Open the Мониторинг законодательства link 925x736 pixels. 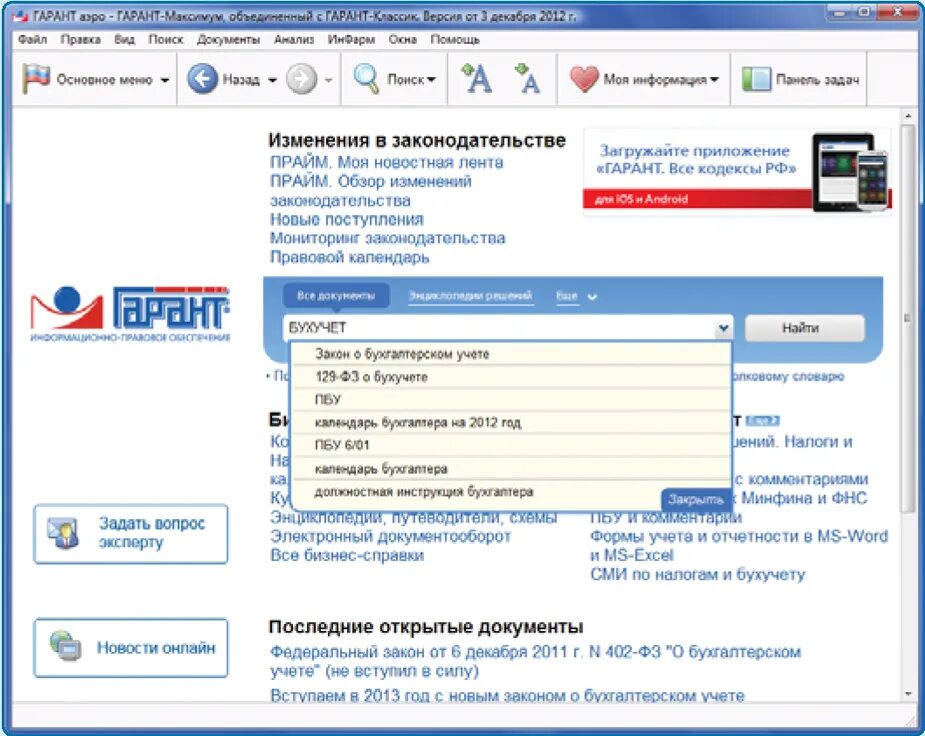tap(388, 238)
